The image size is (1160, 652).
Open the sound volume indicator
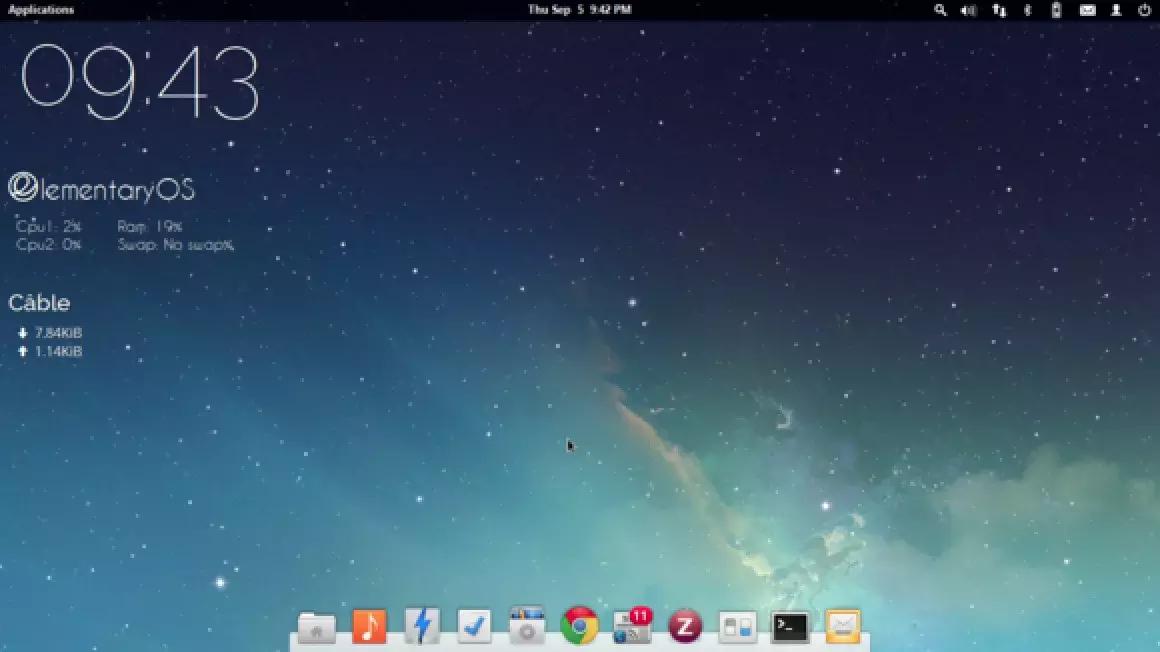(x=968, y=10)
